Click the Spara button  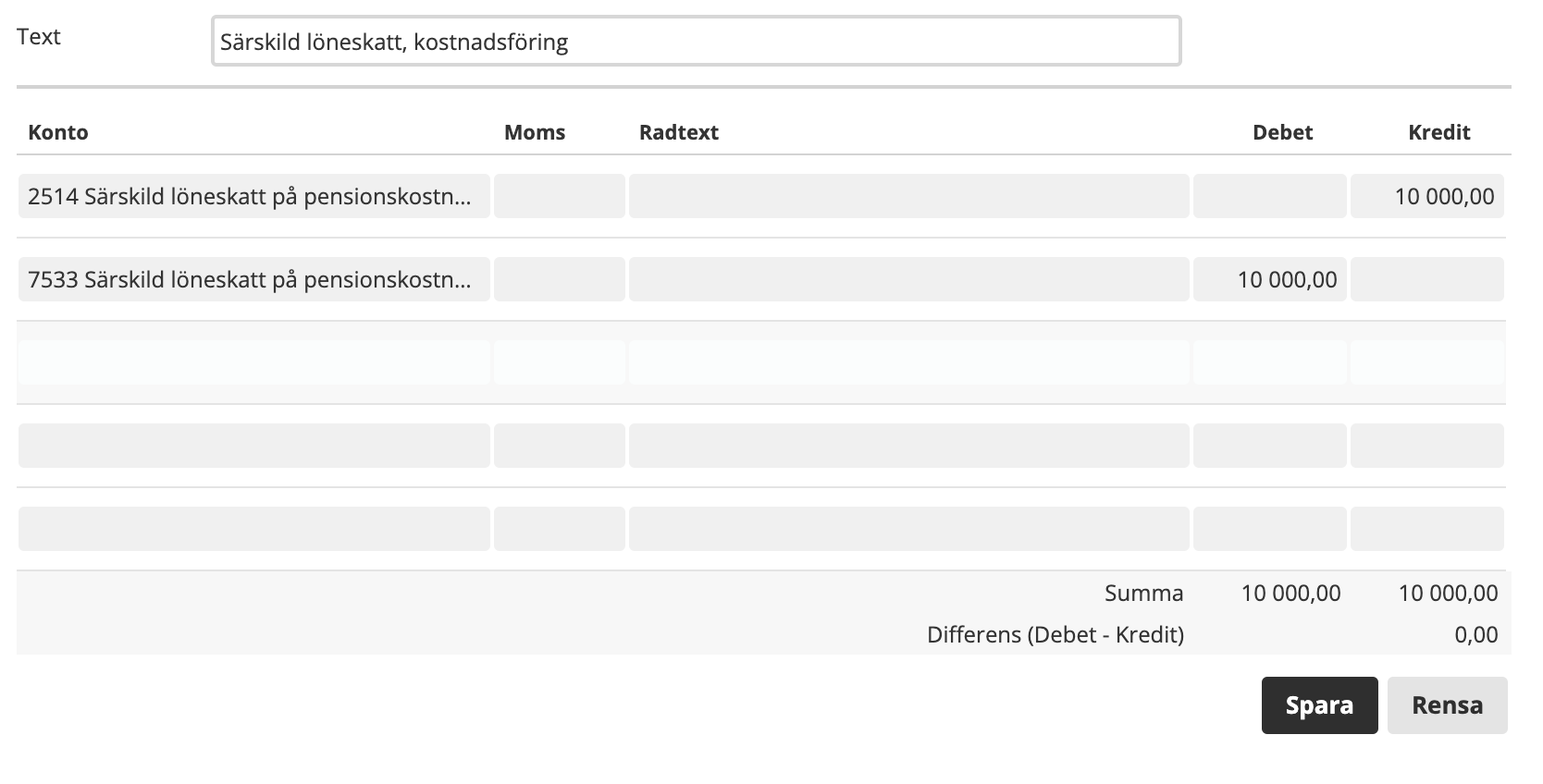pos(1319,705)
